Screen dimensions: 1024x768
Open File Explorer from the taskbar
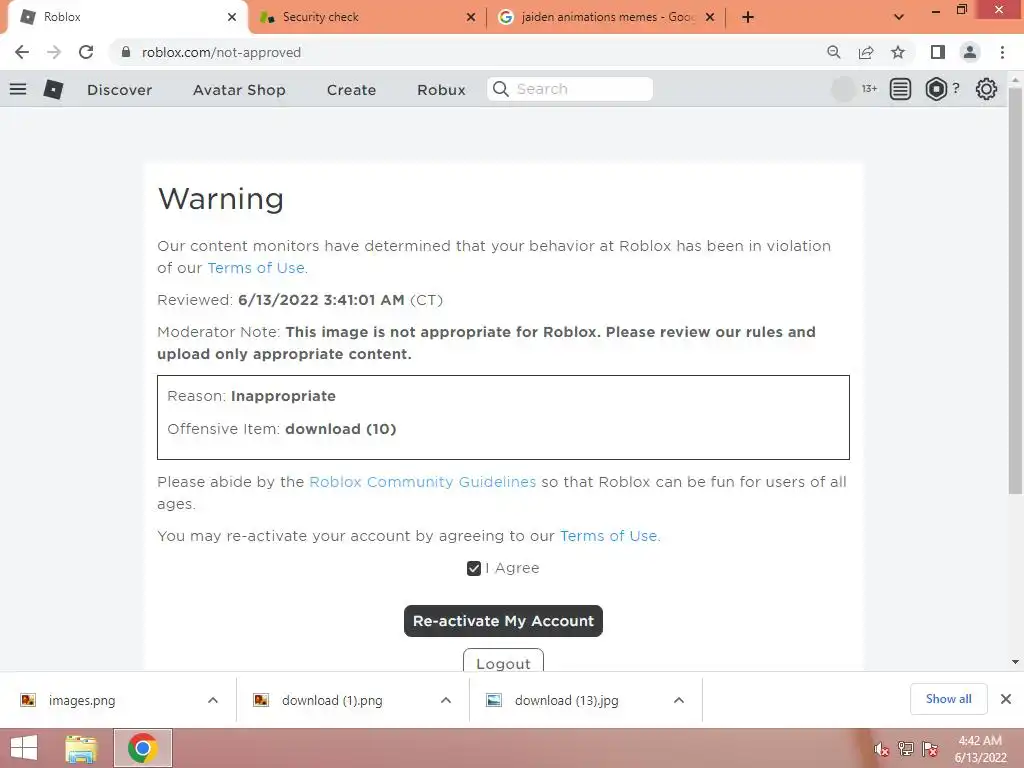pos(81,748)
